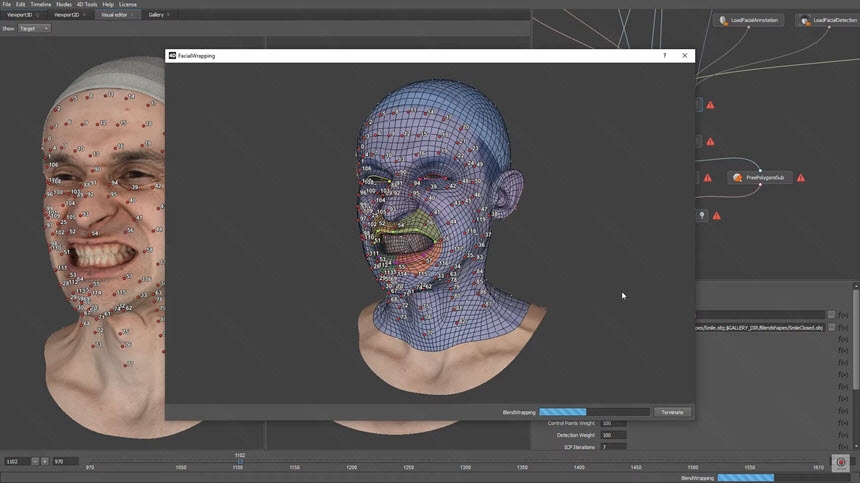Open the Help menu
Viewport: 860px width, 483px height.
click(108, 4)
